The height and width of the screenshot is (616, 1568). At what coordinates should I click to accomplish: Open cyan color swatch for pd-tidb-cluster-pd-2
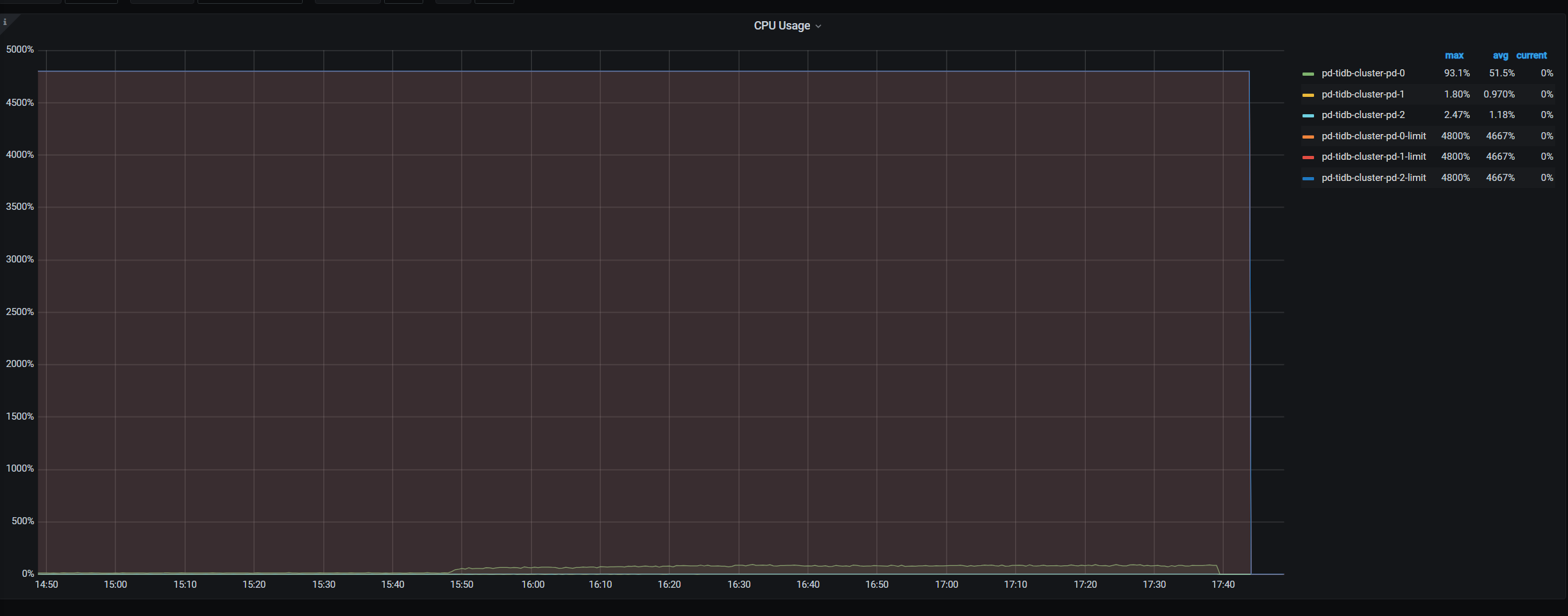(x=1308, y=116)
